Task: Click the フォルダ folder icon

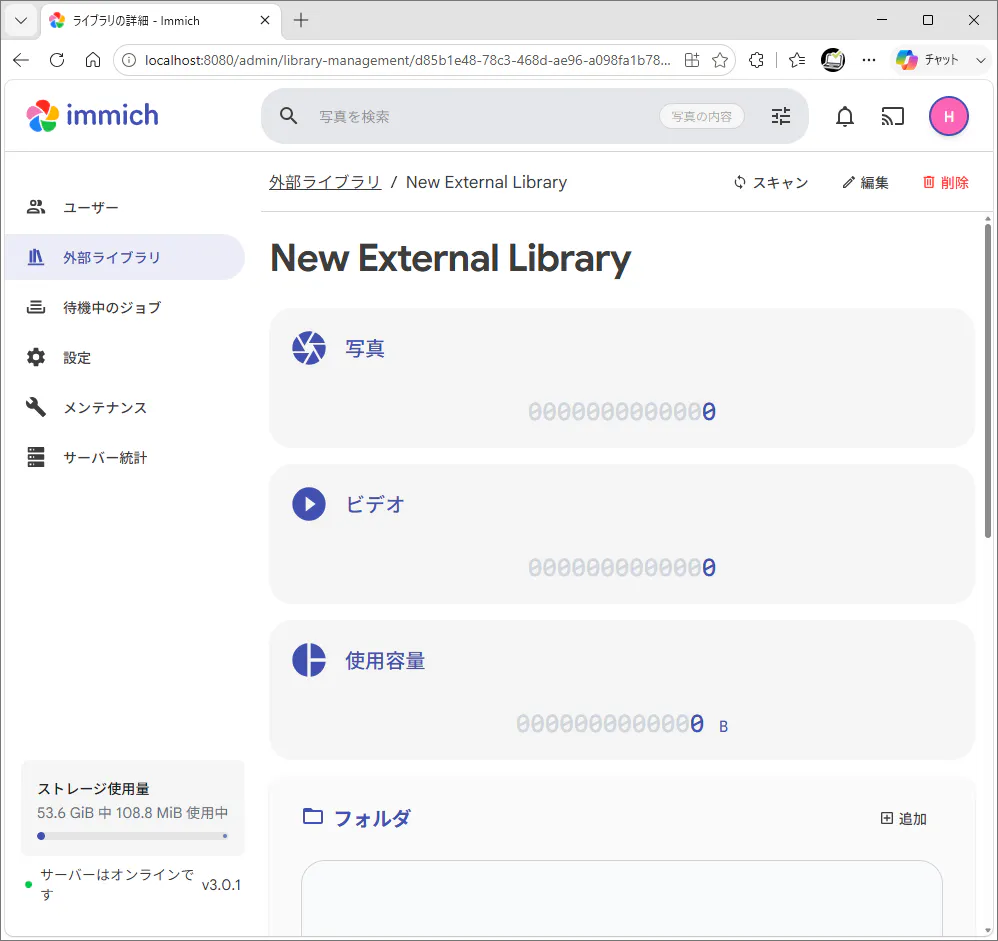Action: (313, 816)
